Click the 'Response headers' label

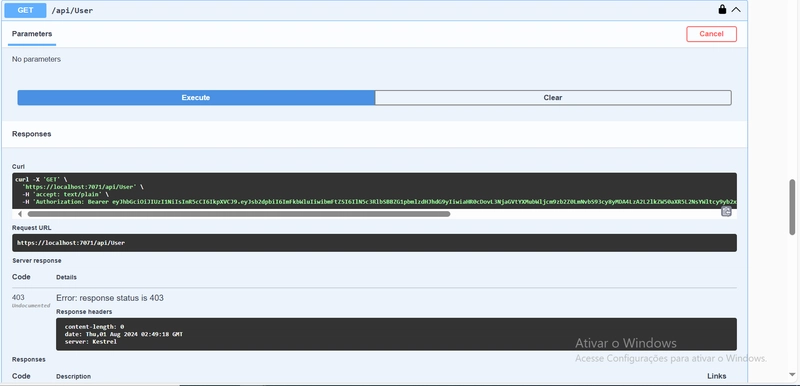tap(84, 312)
